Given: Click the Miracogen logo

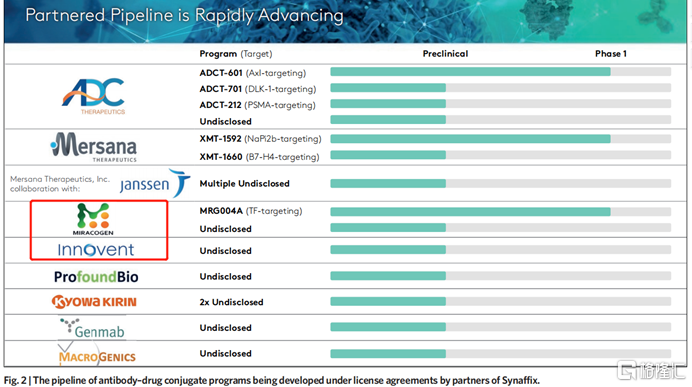Looking at the screenshot, I should [93, 219].
